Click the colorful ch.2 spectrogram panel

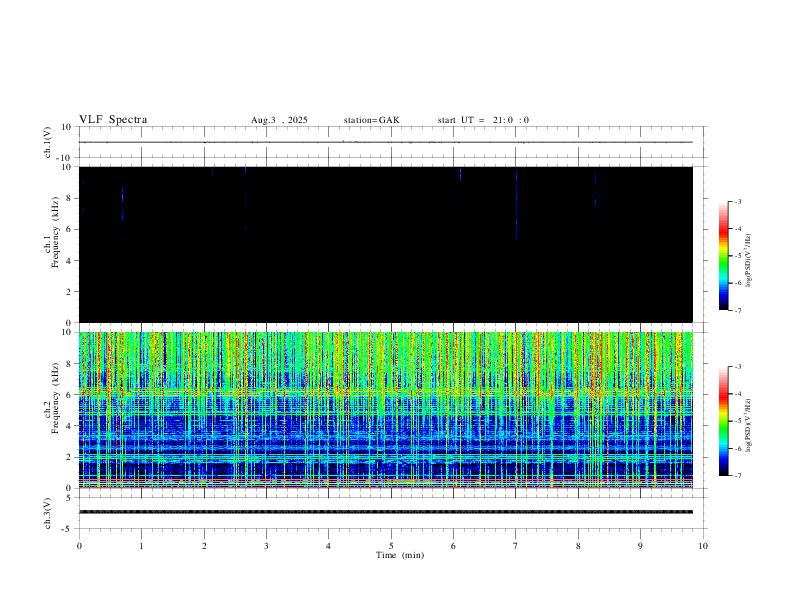click(x=386, y=410)
